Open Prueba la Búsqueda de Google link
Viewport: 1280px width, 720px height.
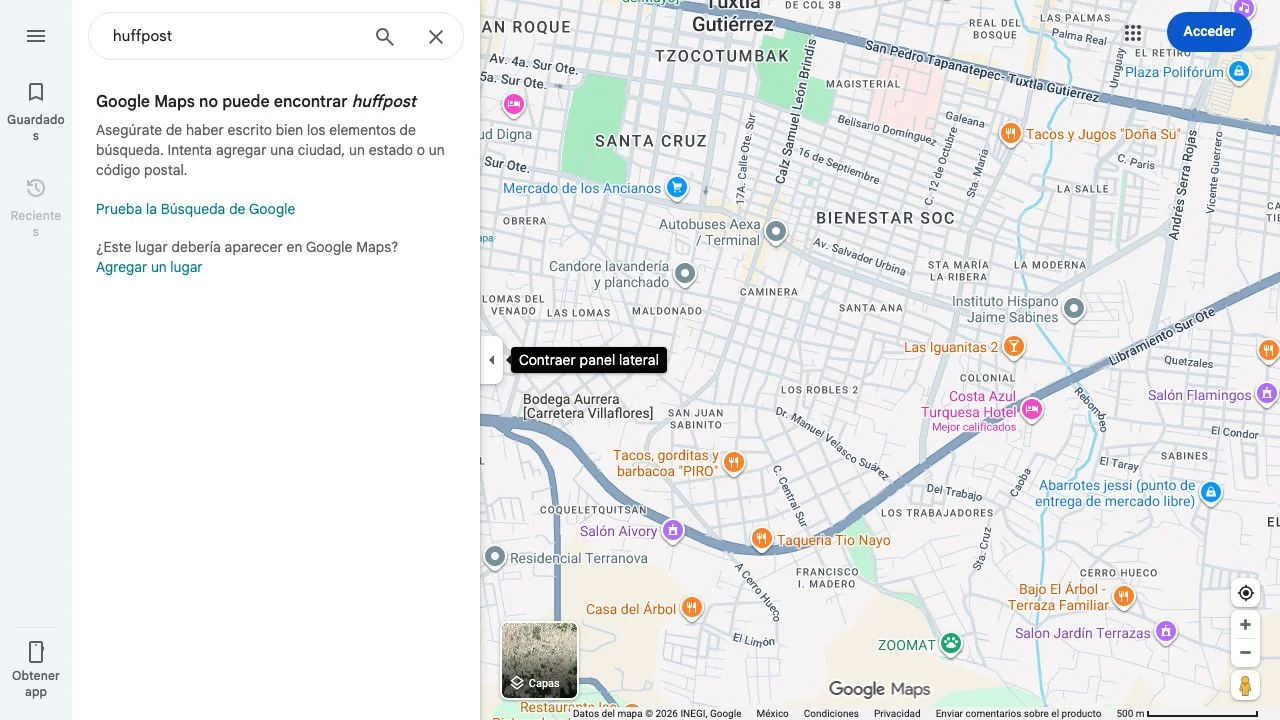coord(195,209)
